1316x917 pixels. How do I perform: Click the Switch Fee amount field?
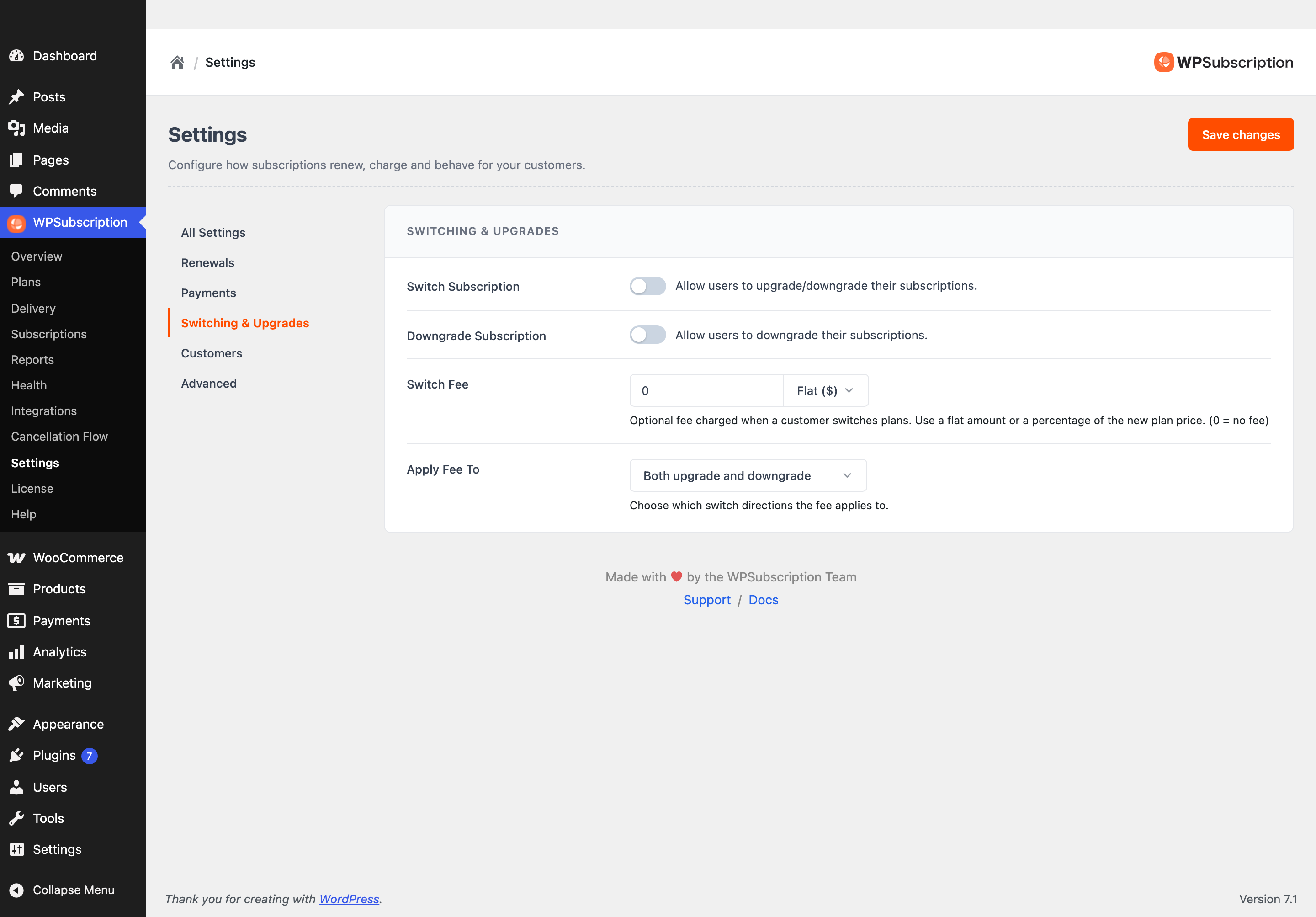click(x=706, y=390)
